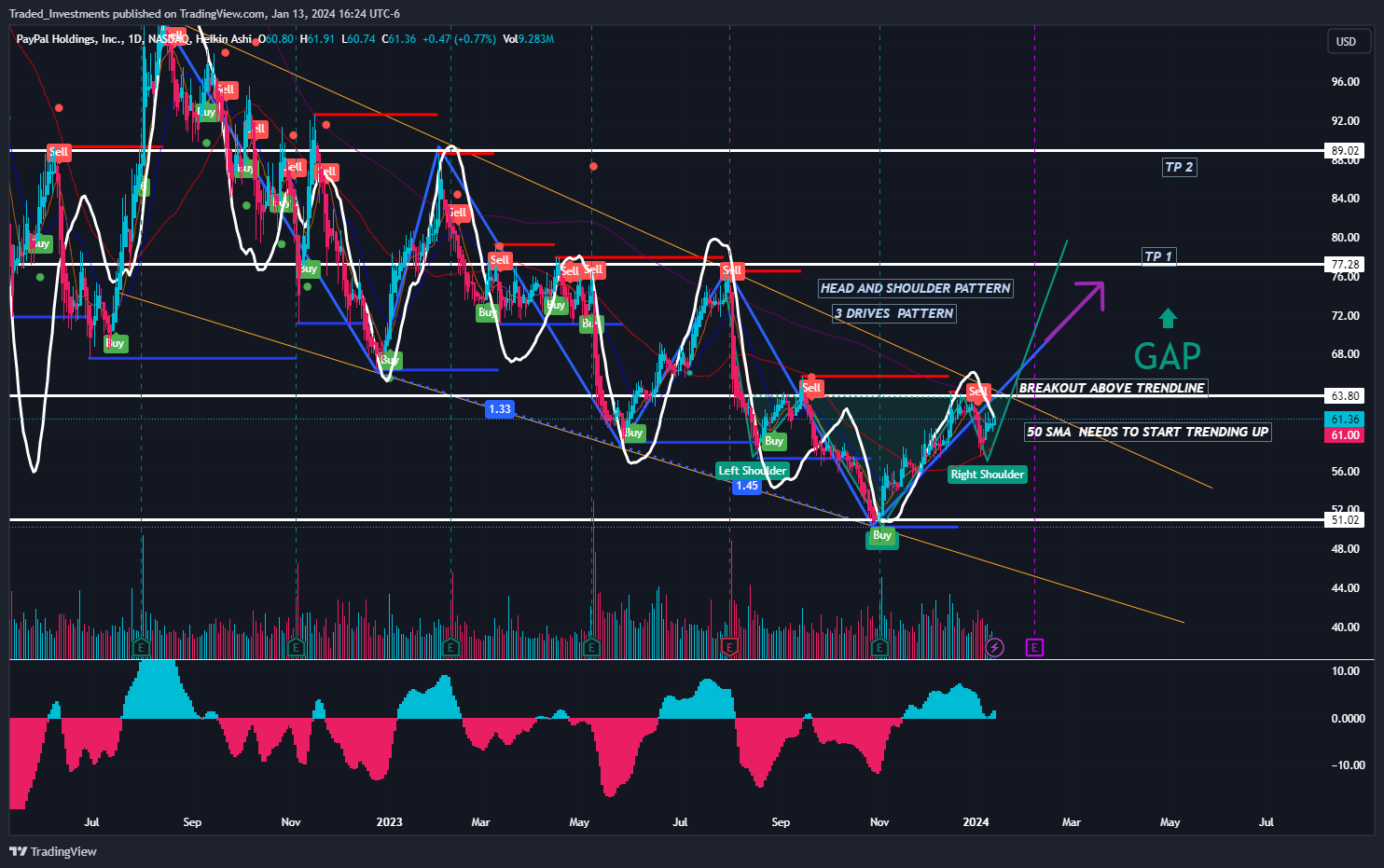1384x868 pixels.
Task: Click the Vol 9.283M readout
Action: pyautogui.click(x=528, y=39)
